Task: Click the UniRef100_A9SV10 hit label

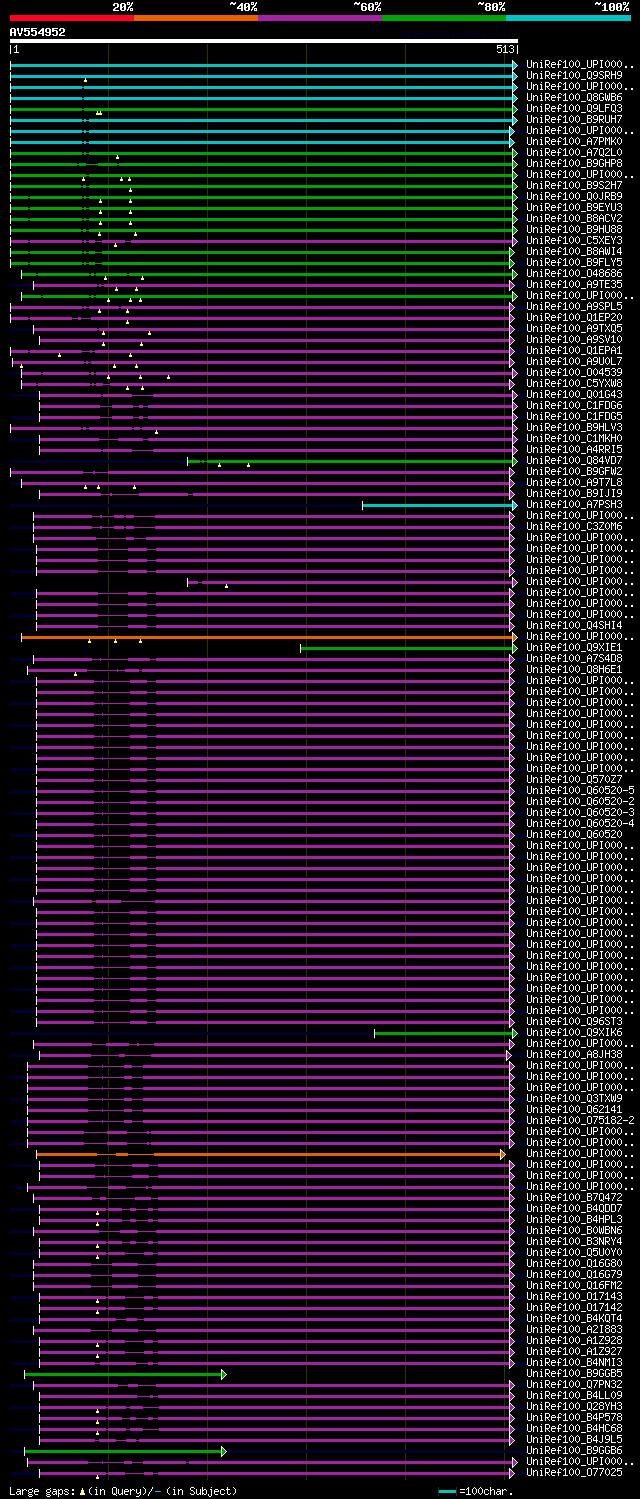Action: (x=574, y=339)
